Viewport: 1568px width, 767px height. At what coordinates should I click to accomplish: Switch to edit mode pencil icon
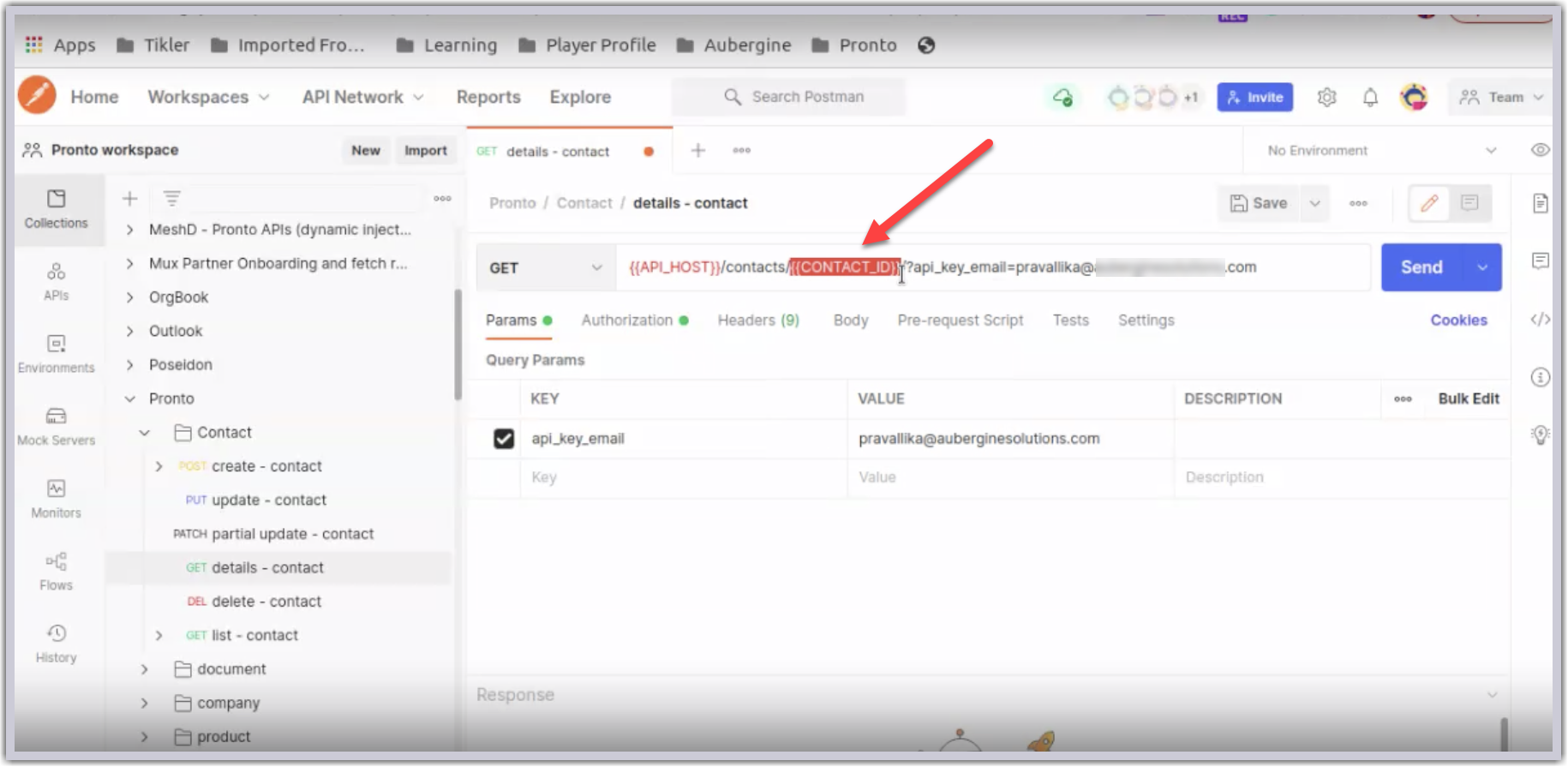click(x=1429, y=203)
